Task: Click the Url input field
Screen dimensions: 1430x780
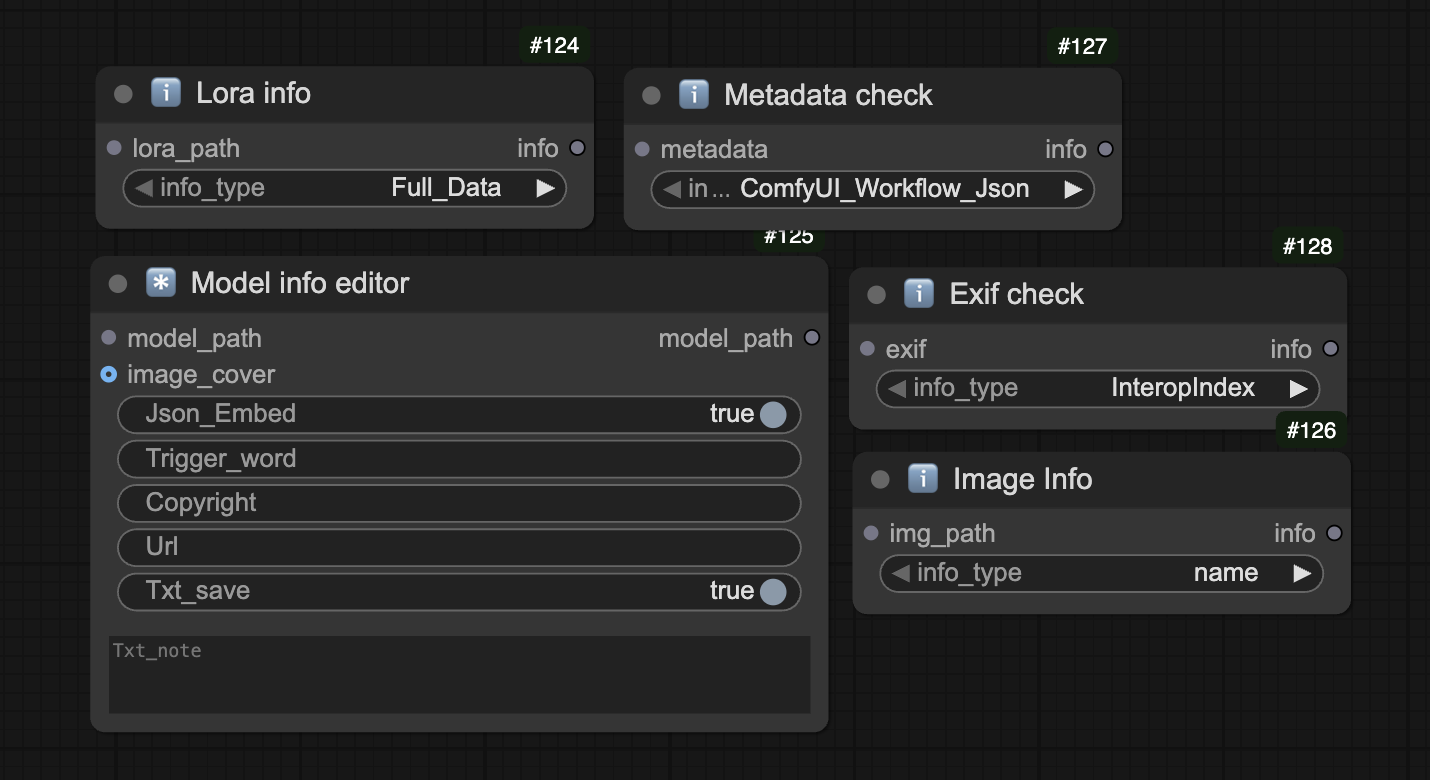Action: (x=459, y=547)
